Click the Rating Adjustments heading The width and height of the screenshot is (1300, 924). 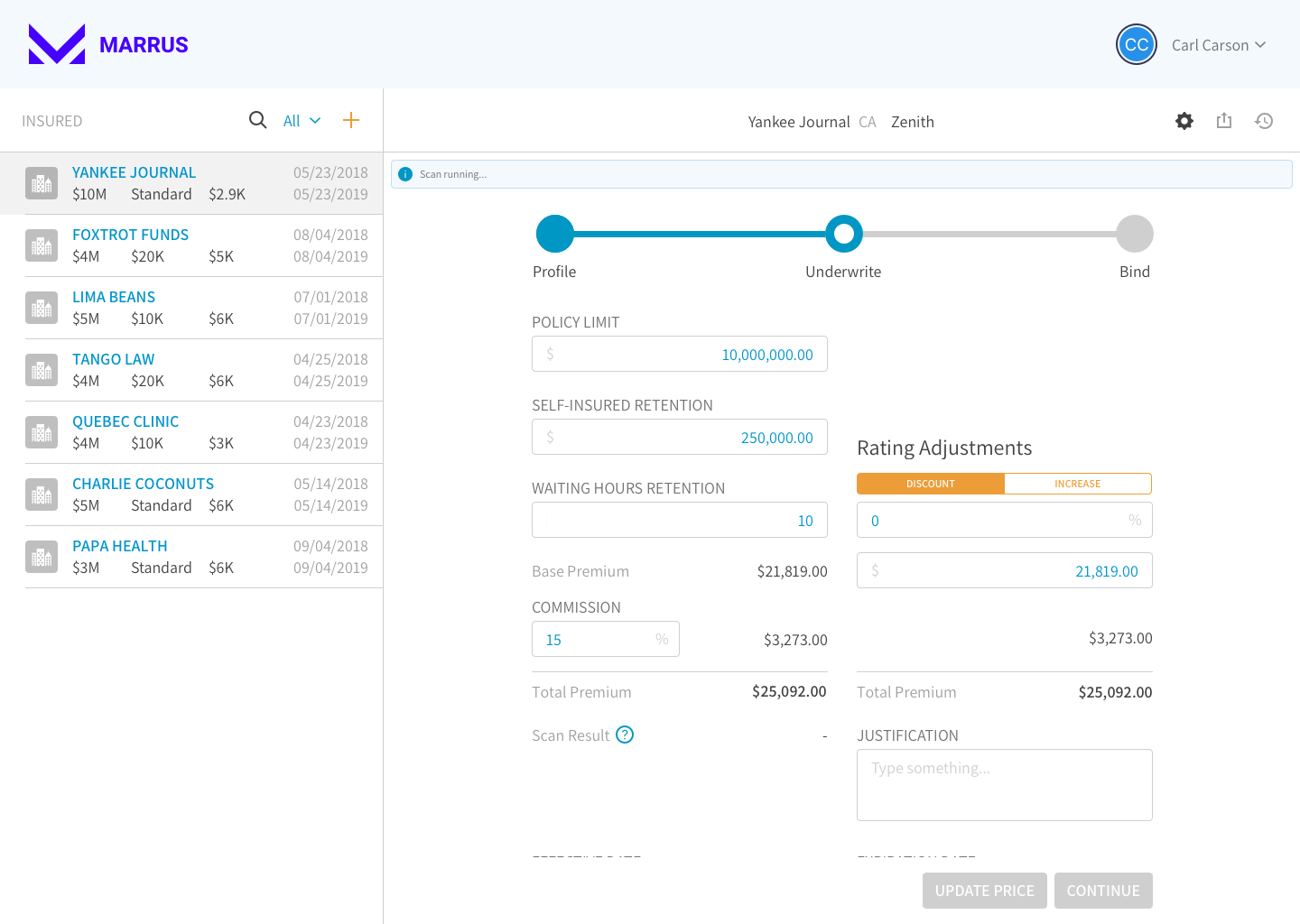(944, 448)
